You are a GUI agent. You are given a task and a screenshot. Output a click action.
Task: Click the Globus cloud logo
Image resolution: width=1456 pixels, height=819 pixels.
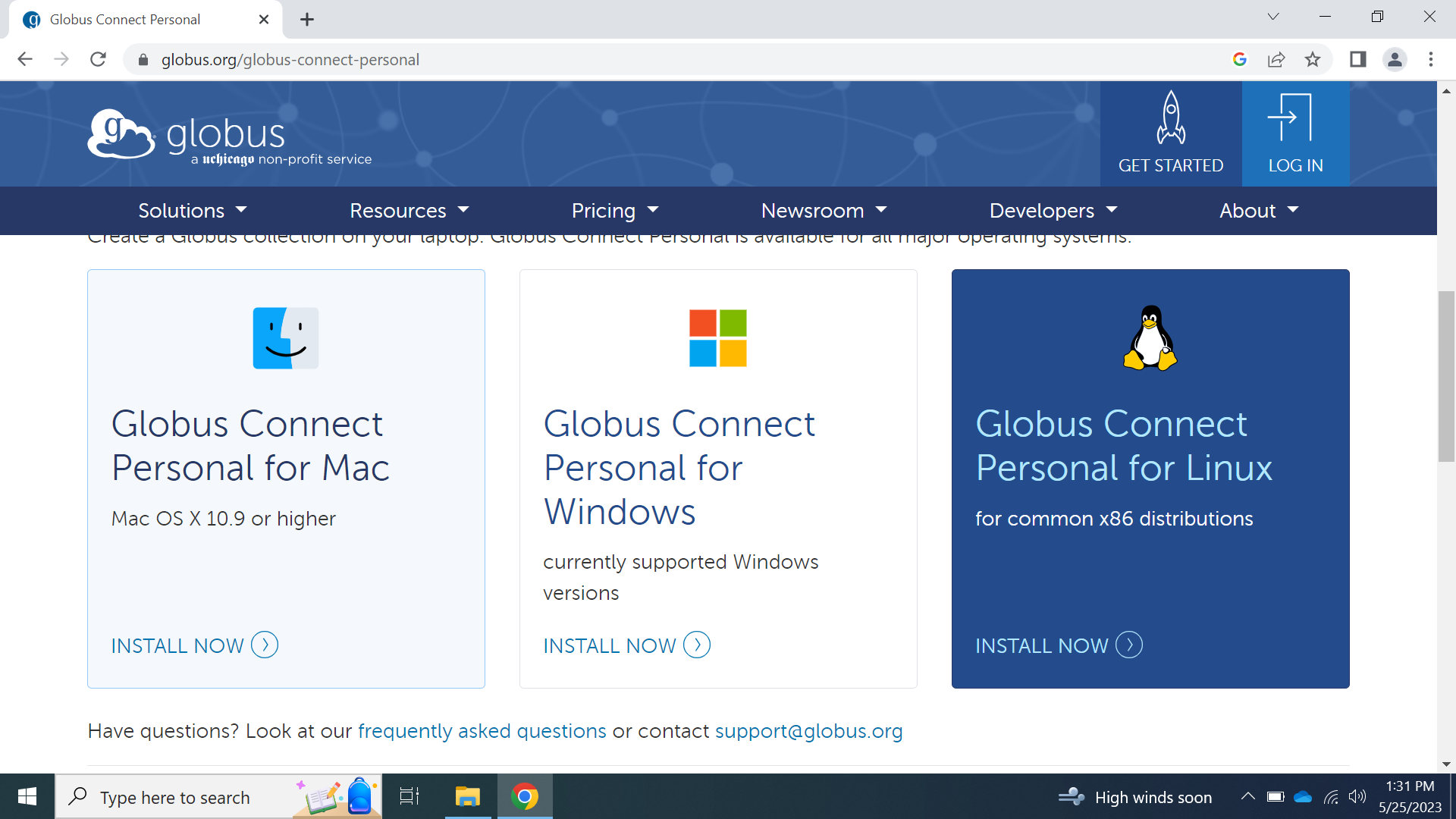pyautogui.click(x=121, y=134)
